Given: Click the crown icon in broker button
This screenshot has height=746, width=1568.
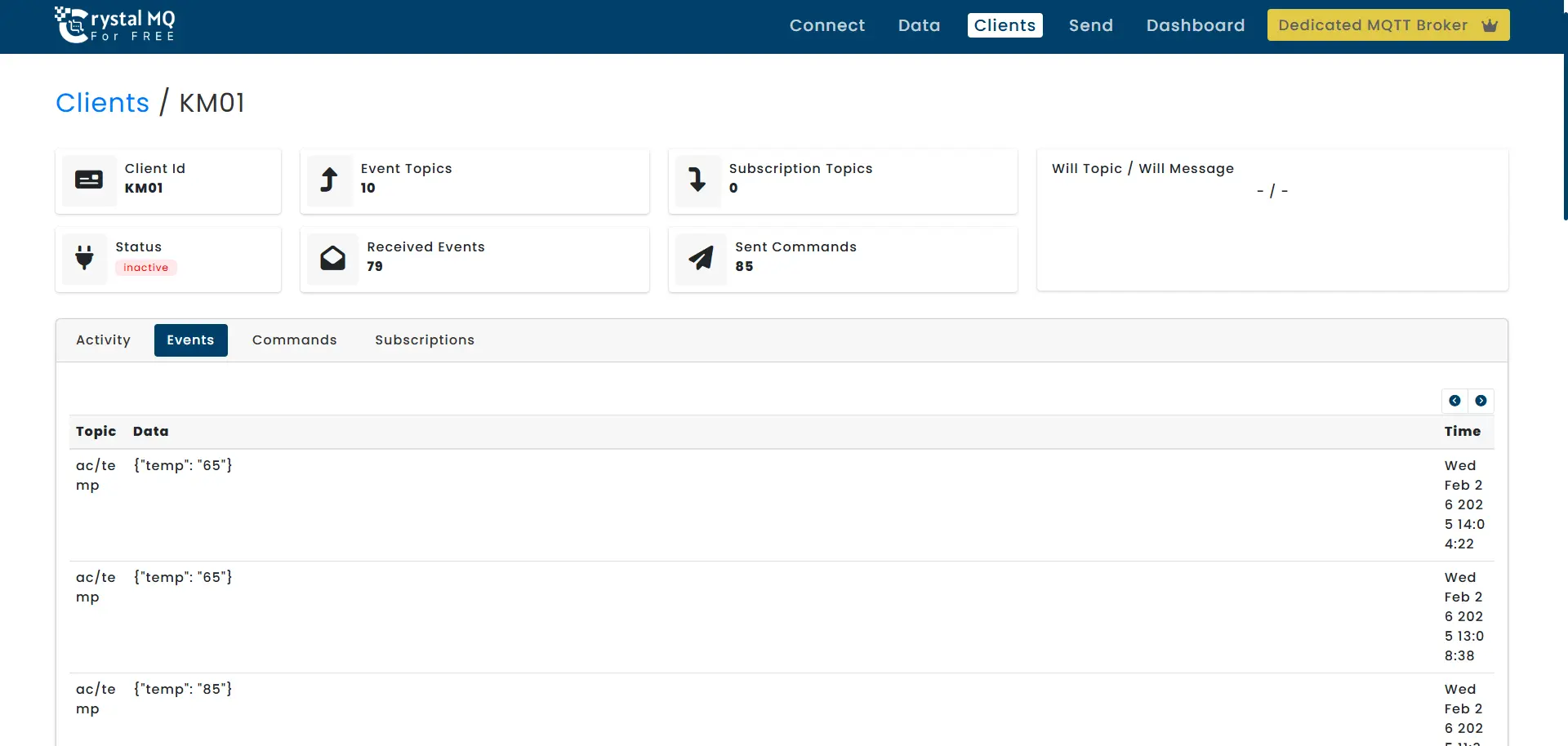Looking at the screenshot, I should (x=1490, y=25).
